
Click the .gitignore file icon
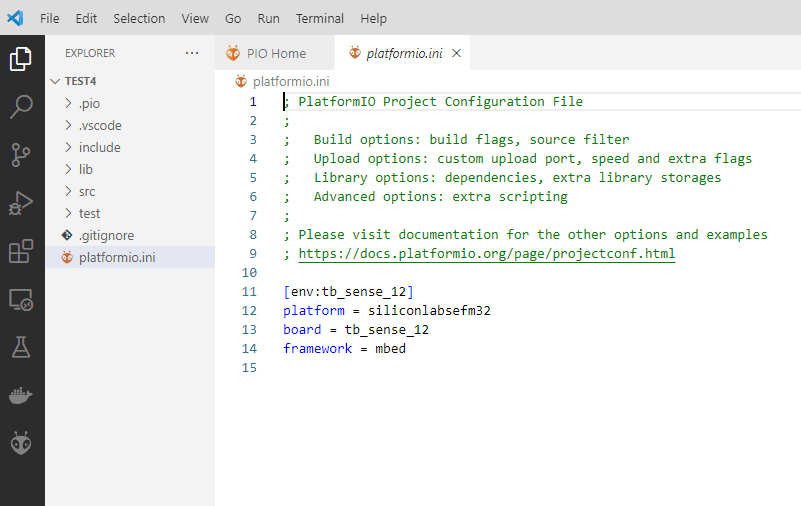click(67, 235)
